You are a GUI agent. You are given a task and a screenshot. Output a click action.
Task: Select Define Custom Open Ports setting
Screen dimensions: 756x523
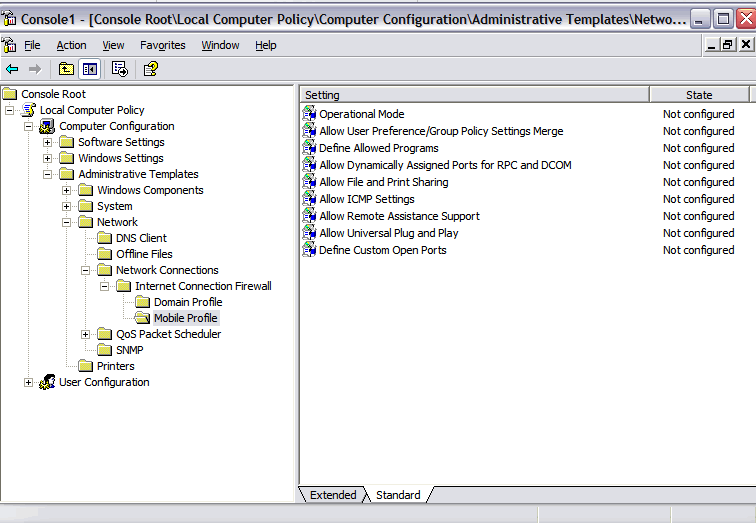point(382,250)
